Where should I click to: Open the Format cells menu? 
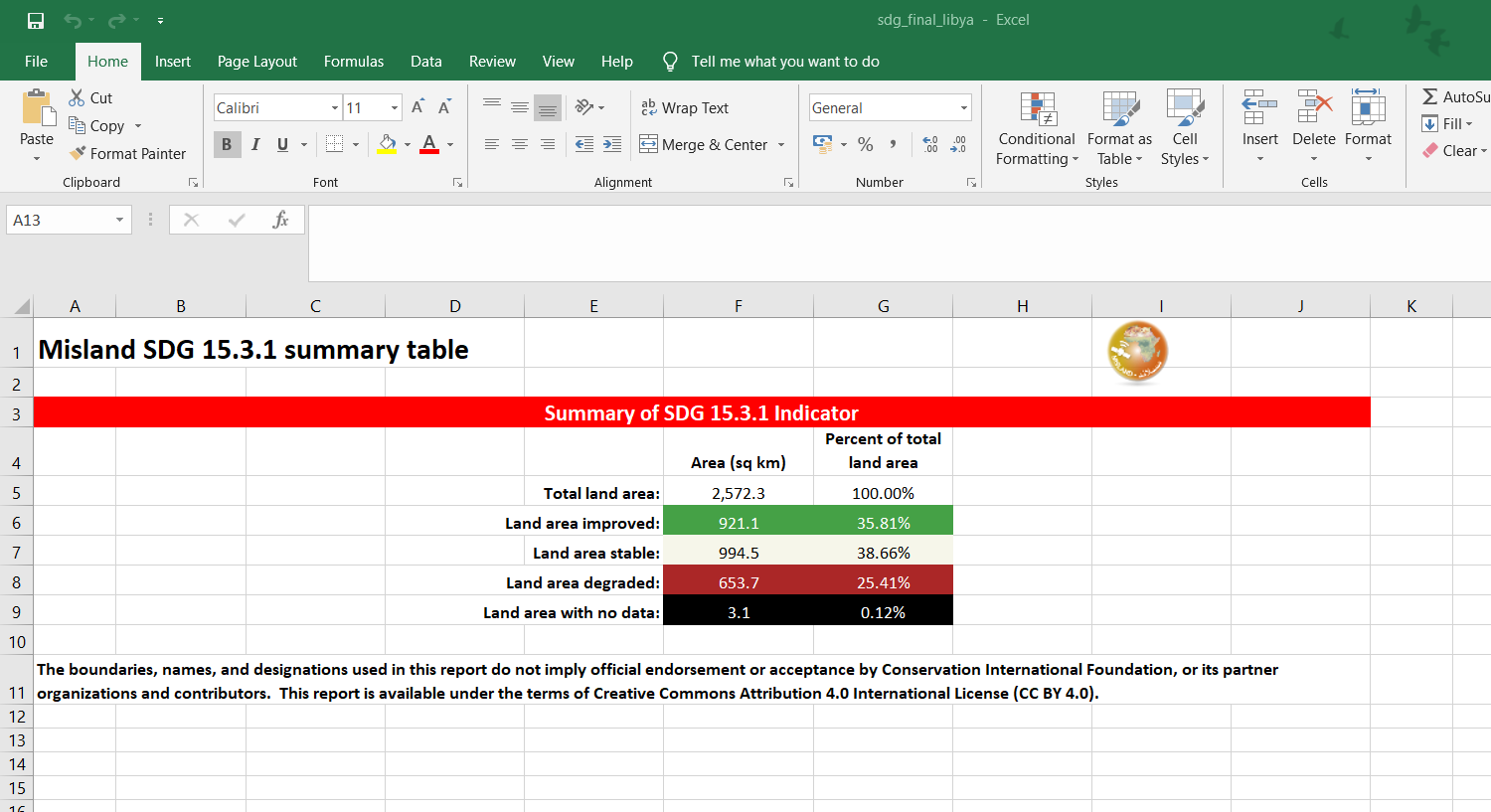tap(1368, 126)
